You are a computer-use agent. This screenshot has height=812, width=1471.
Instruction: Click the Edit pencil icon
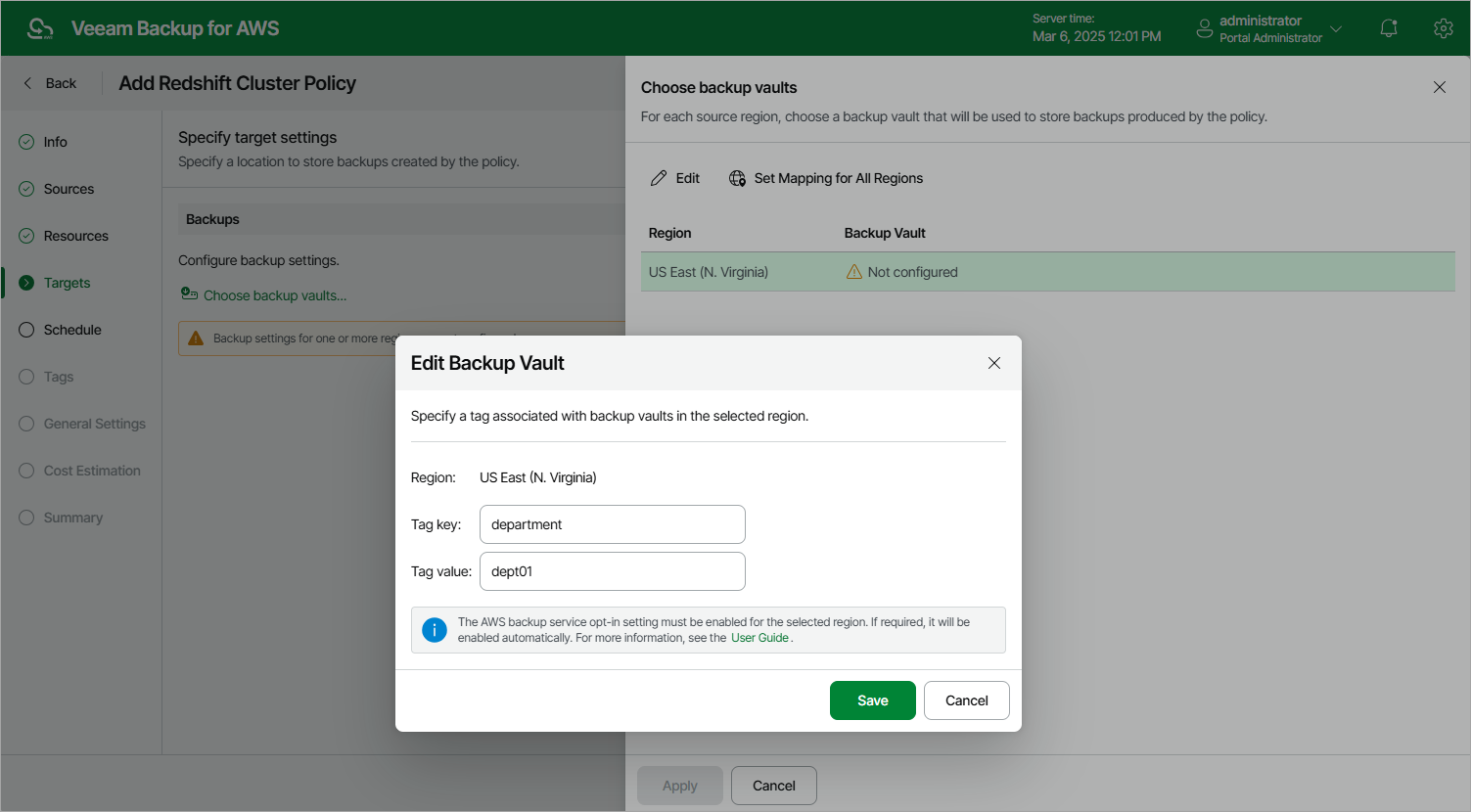click(x=659, y=178)
